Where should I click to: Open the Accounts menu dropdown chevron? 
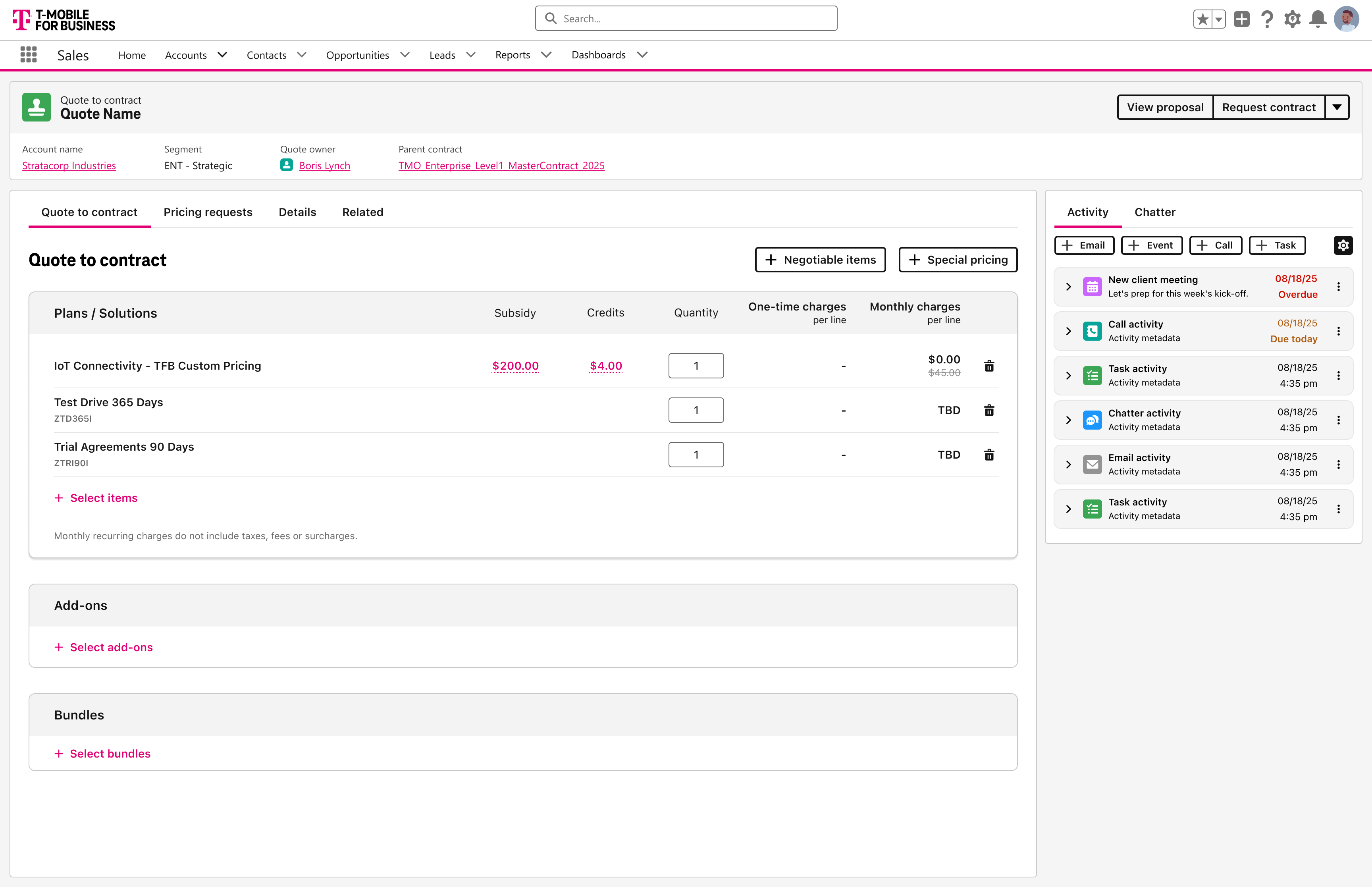point(222,55)
